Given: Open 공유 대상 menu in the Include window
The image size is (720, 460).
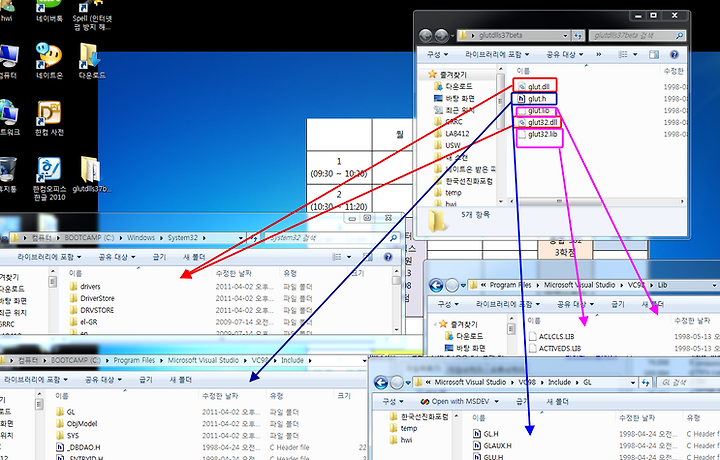Looking at the screenshot, I should (103, 380).
